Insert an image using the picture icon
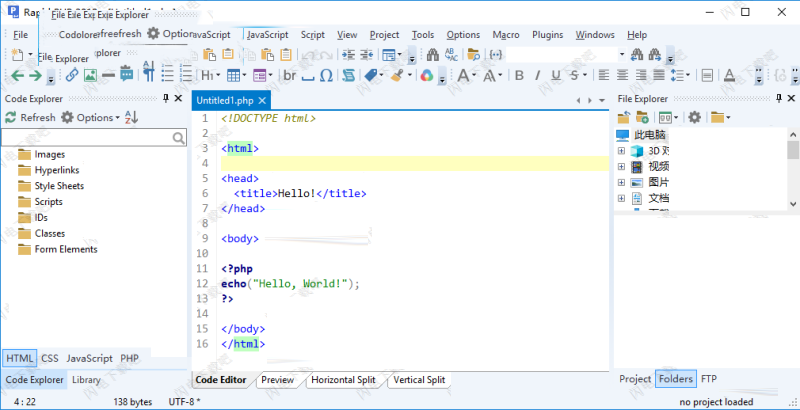Screen dimensions: 800x410 [x=90, y=75]
